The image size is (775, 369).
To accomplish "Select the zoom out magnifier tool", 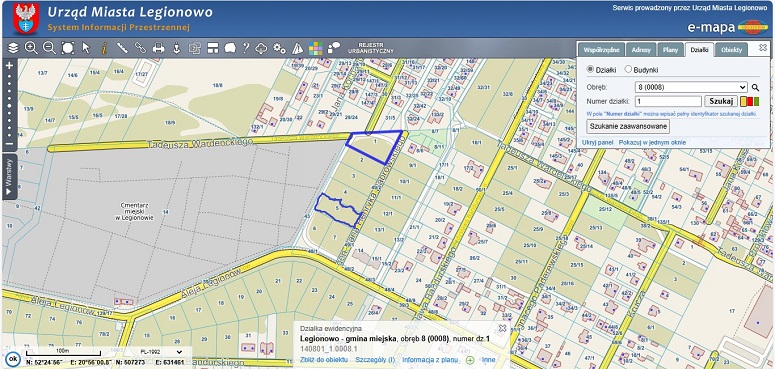I will pos(49,48).
